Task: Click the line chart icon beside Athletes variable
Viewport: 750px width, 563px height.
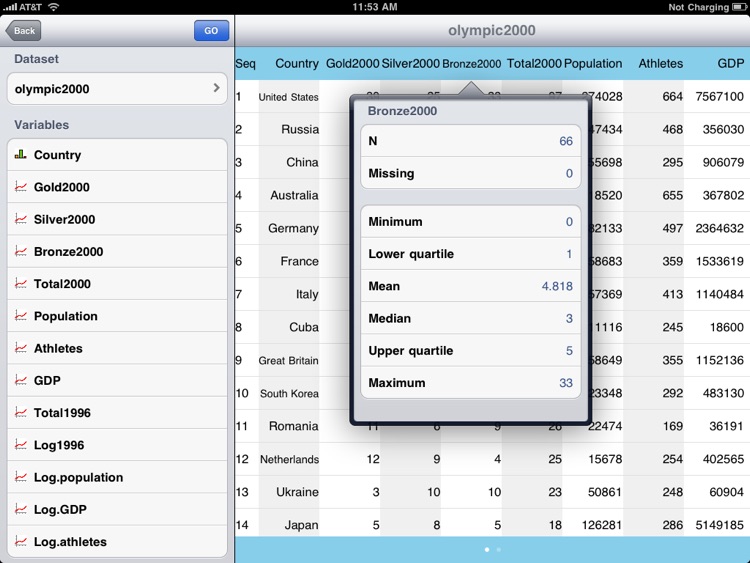Action: pyautogui.click(x=21, y=348)
